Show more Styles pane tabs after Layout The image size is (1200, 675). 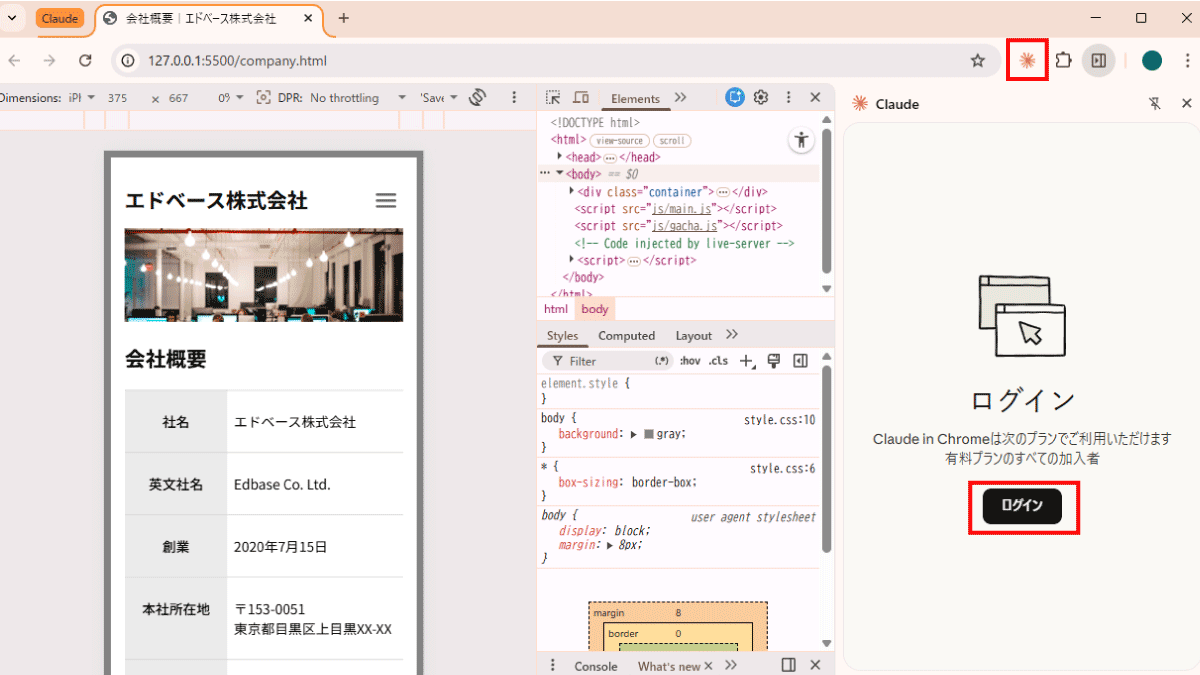tap(732, 335)
